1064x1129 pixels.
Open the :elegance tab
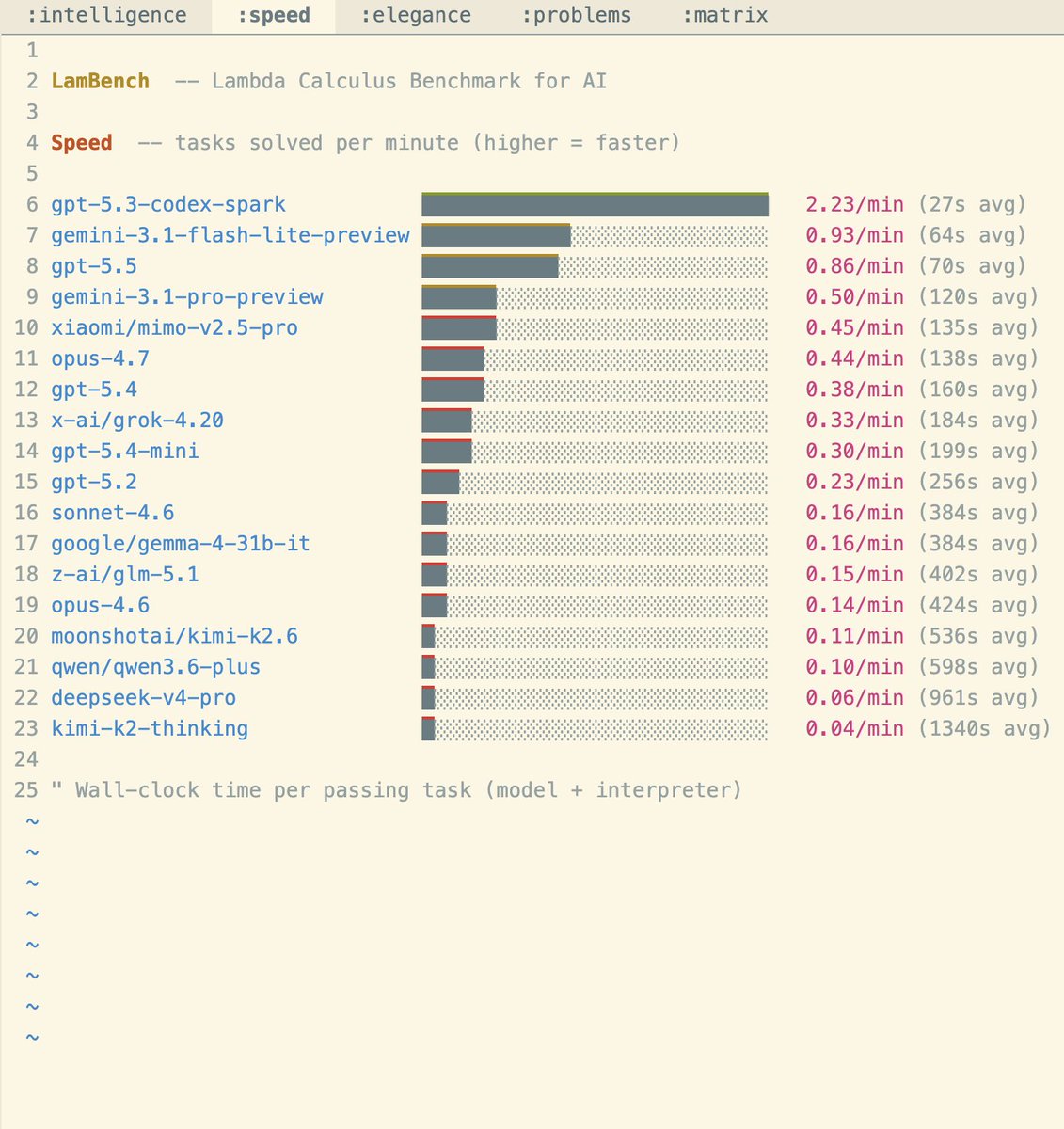[416, 16]
